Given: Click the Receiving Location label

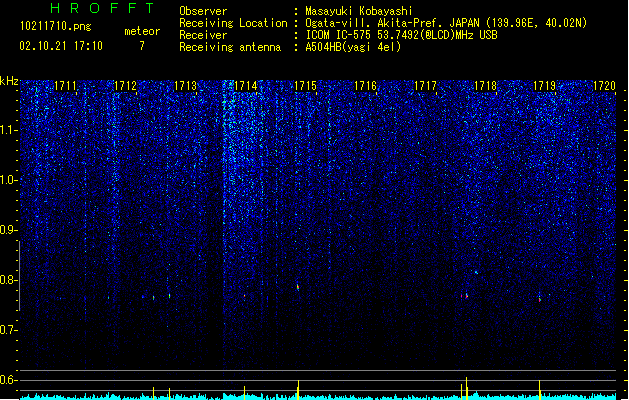Looking at the screenshot, I should click(233, 23).
